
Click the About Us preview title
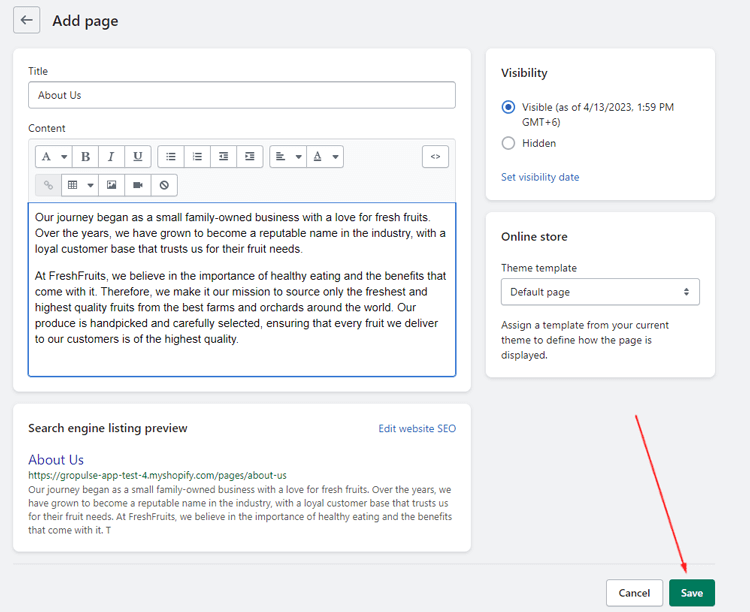pyautogui.click(x=56, y=459)
